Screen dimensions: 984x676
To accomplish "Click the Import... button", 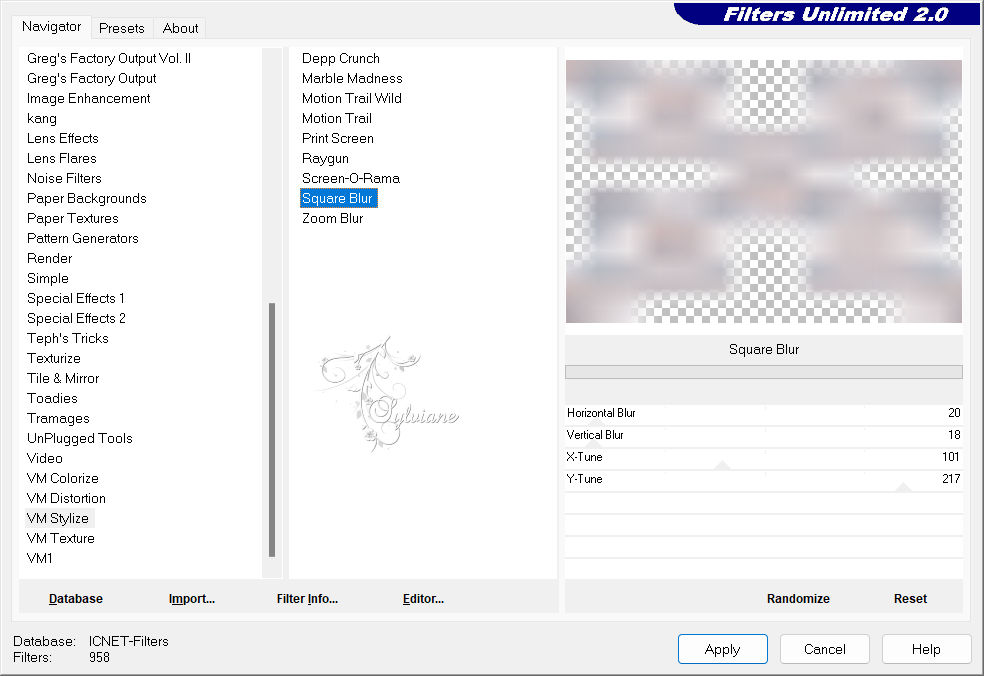I will [x=192, y=599].
